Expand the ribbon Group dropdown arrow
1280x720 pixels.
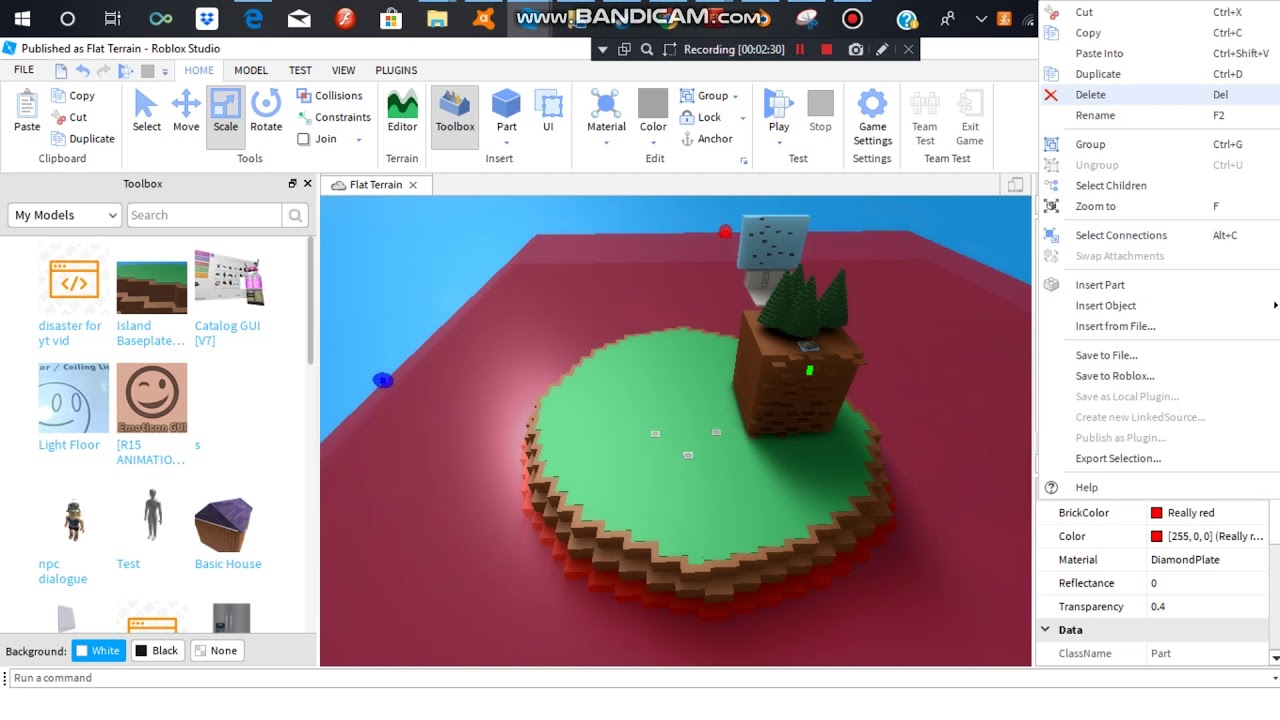click(736, 97)
